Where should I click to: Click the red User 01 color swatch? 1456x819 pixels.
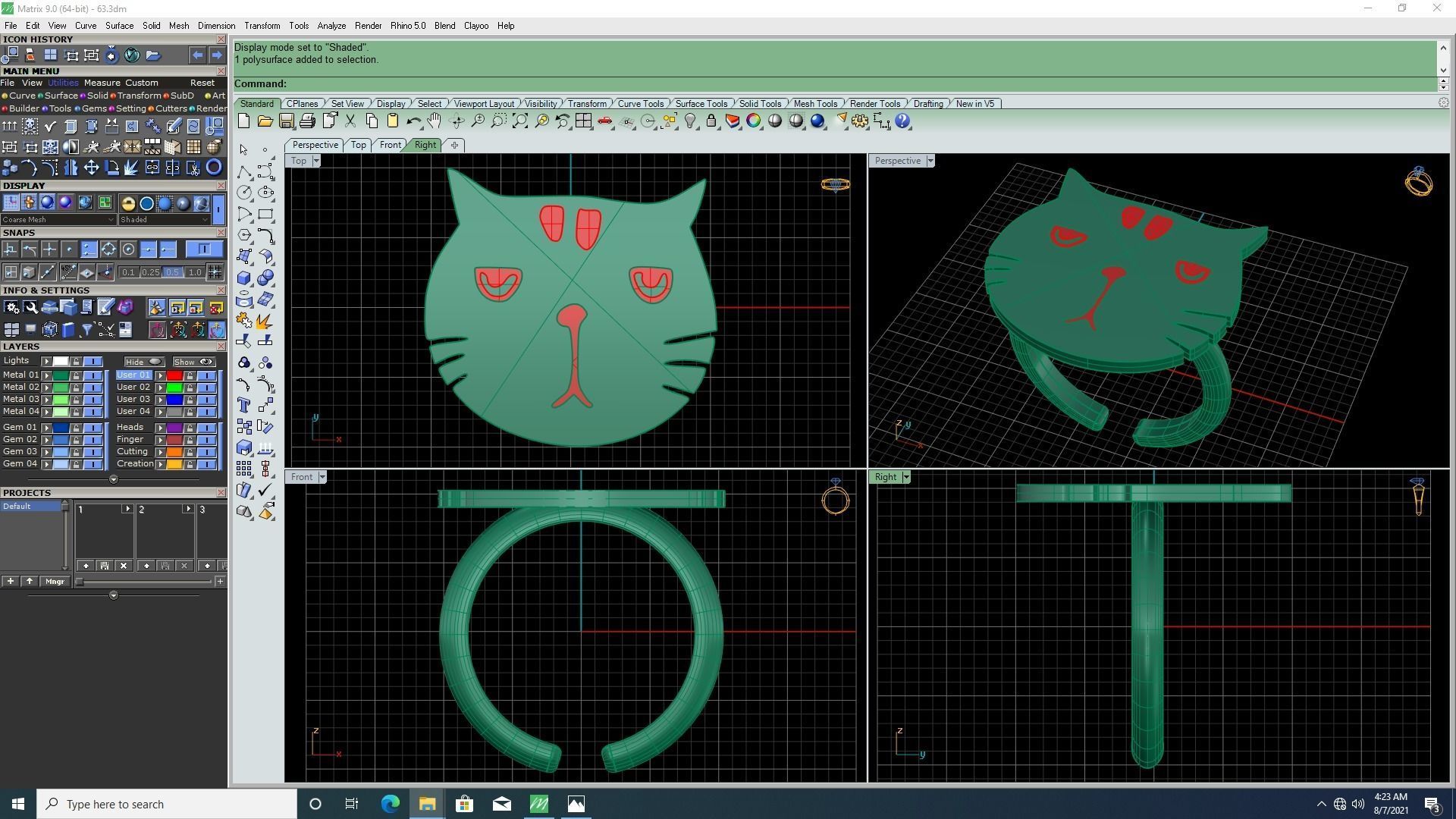[174, 375]
